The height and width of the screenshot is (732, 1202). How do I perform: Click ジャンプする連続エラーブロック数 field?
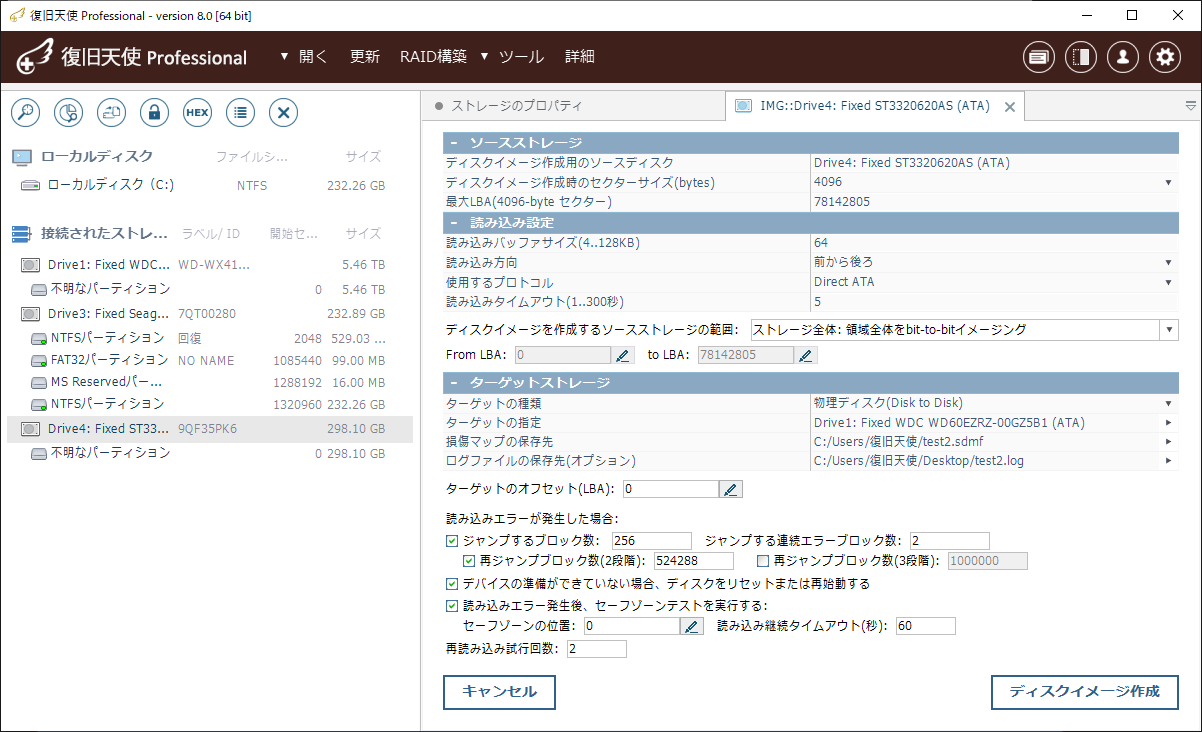pos(949,541)
